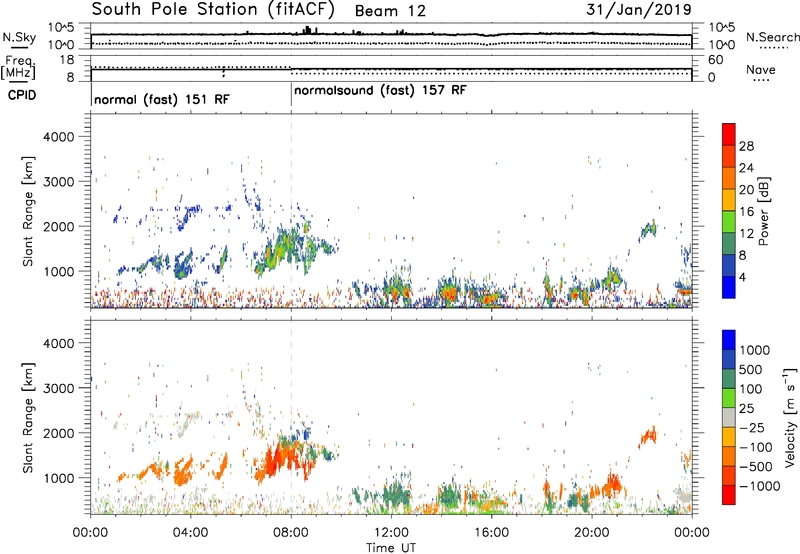The width and height of the screenshot is (800, 554).
Task: Click the "12" label on the power color bar
Action: pos(746,234)
